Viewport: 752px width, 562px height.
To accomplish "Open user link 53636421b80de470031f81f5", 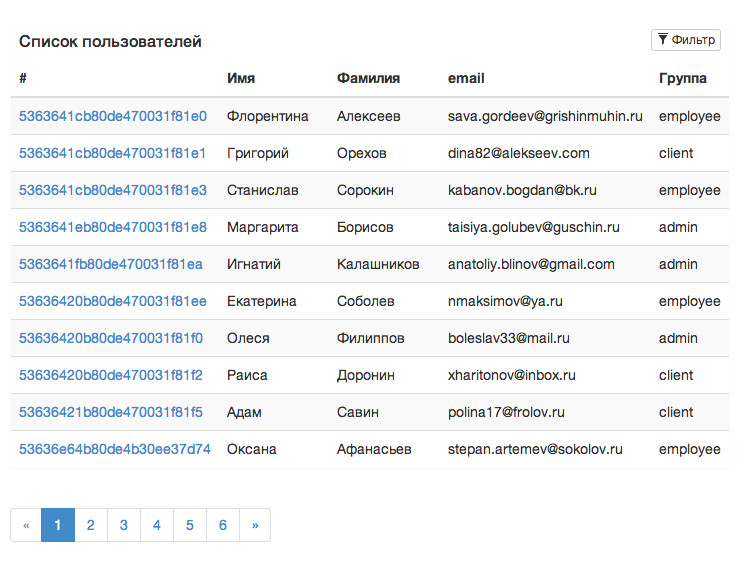I will point(111,411).
